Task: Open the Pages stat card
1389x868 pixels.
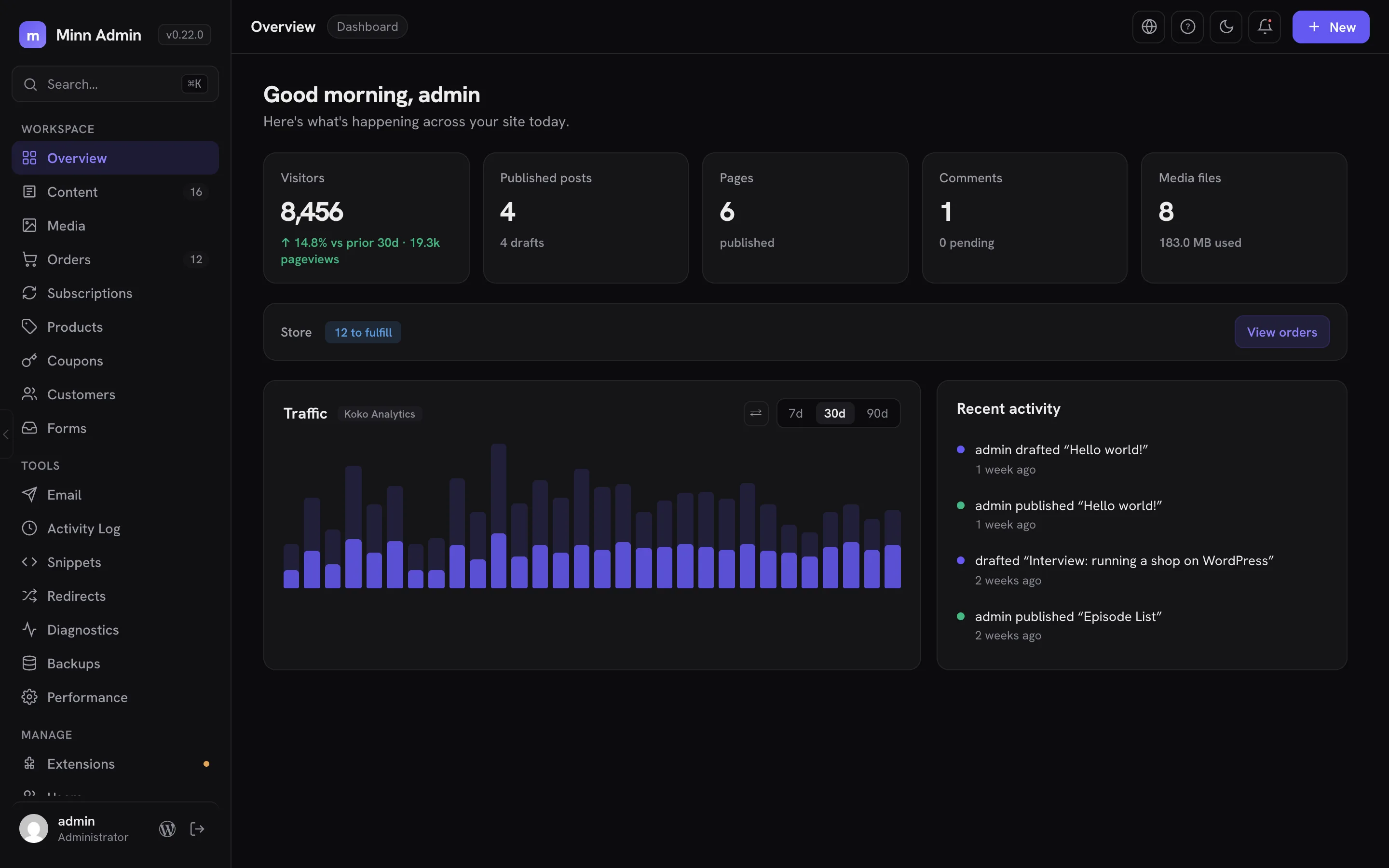Action: [805, 217]
